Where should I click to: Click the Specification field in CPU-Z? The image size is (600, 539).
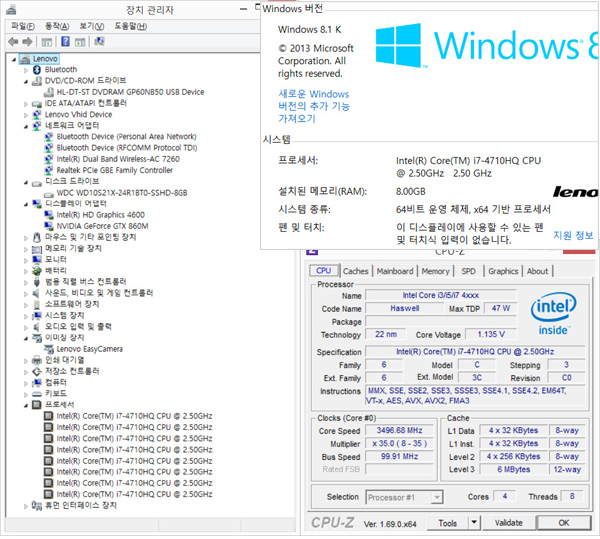[475, 352]
